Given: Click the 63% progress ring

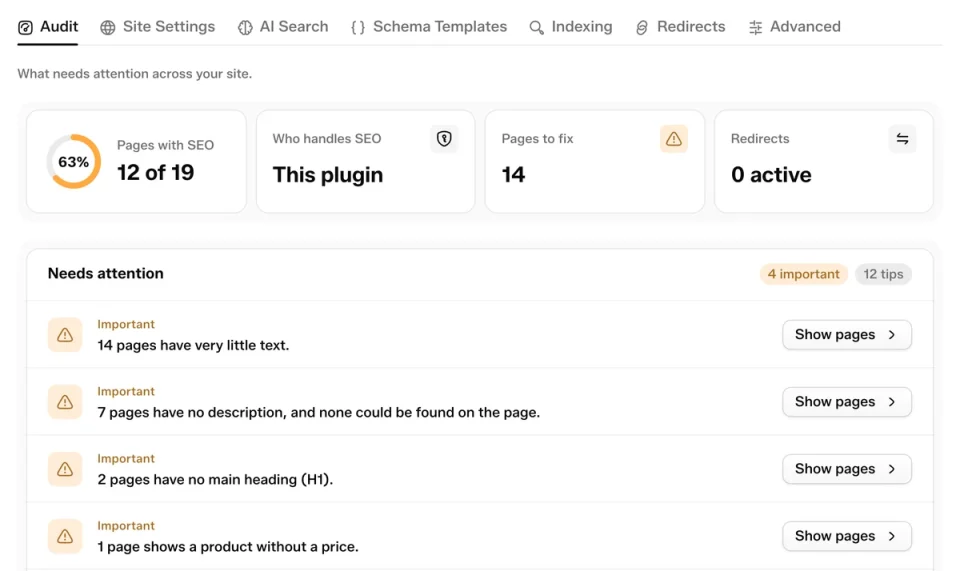Looking at the screenshot, I should pos(73,162).
